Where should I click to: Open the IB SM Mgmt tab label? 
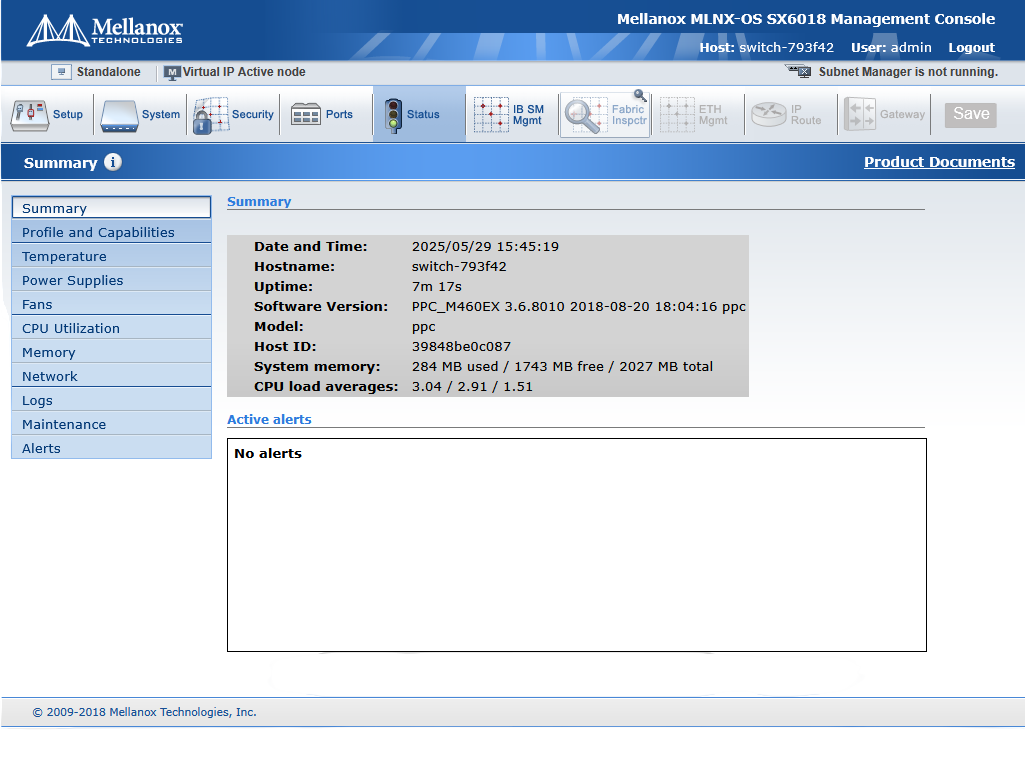pyautogui.click(x=528, y=115)
